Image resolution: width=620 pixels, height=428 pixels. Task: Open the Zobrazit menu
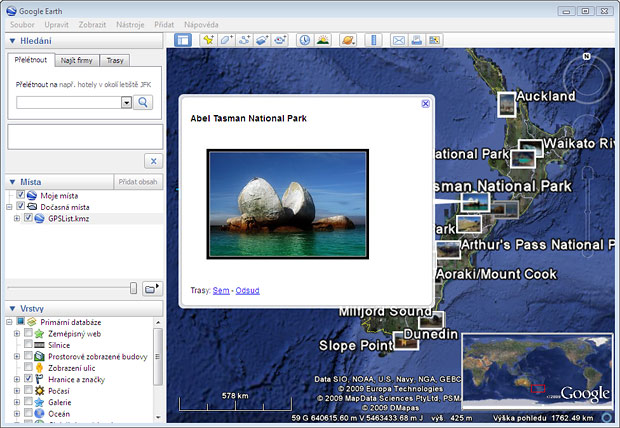coord(92,25)
